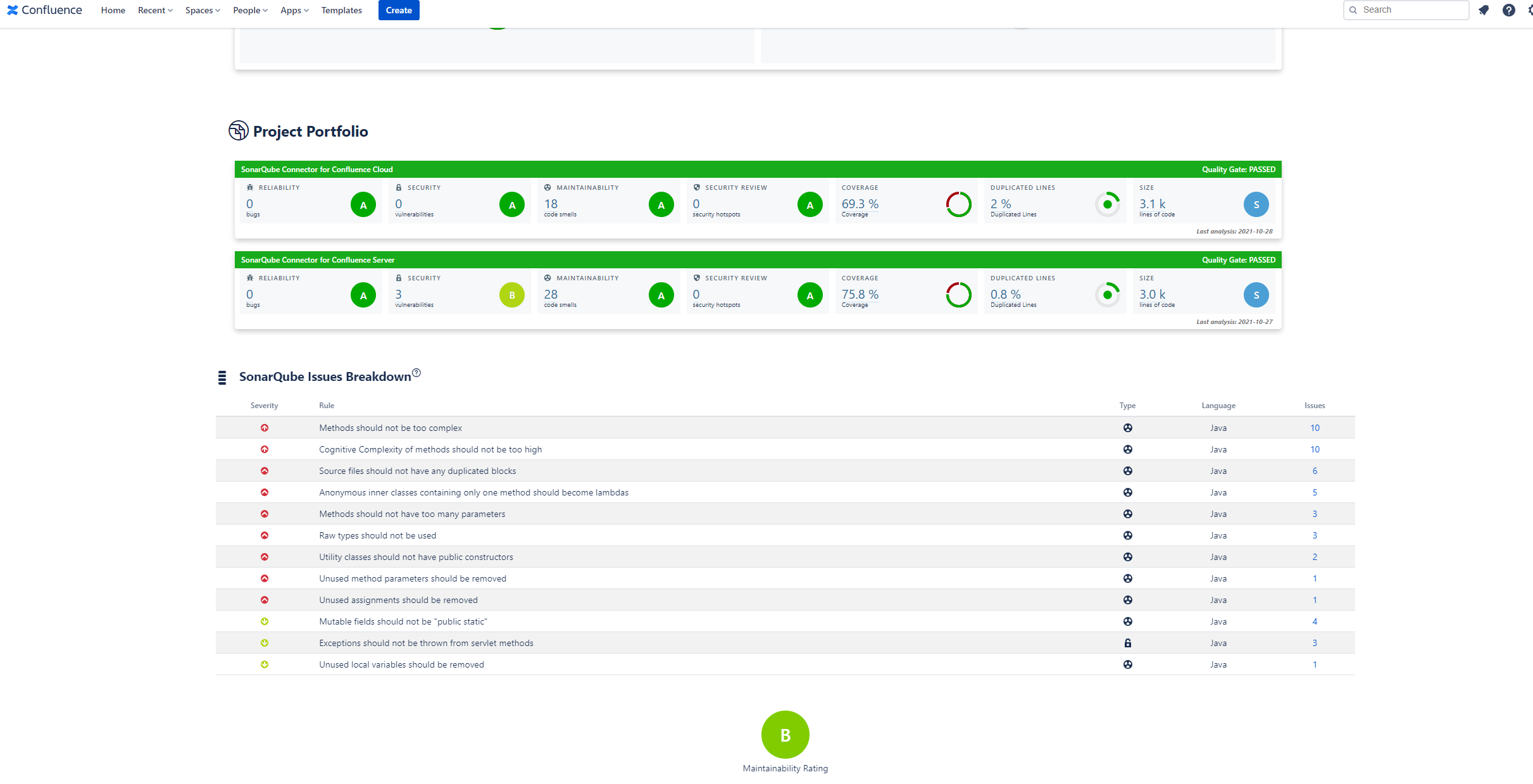The height and width of the screenshot is (784, 1533).
Task: Click severity icon for Unused local variables rule
Action: pyautogui.click(x=265, y=664)
